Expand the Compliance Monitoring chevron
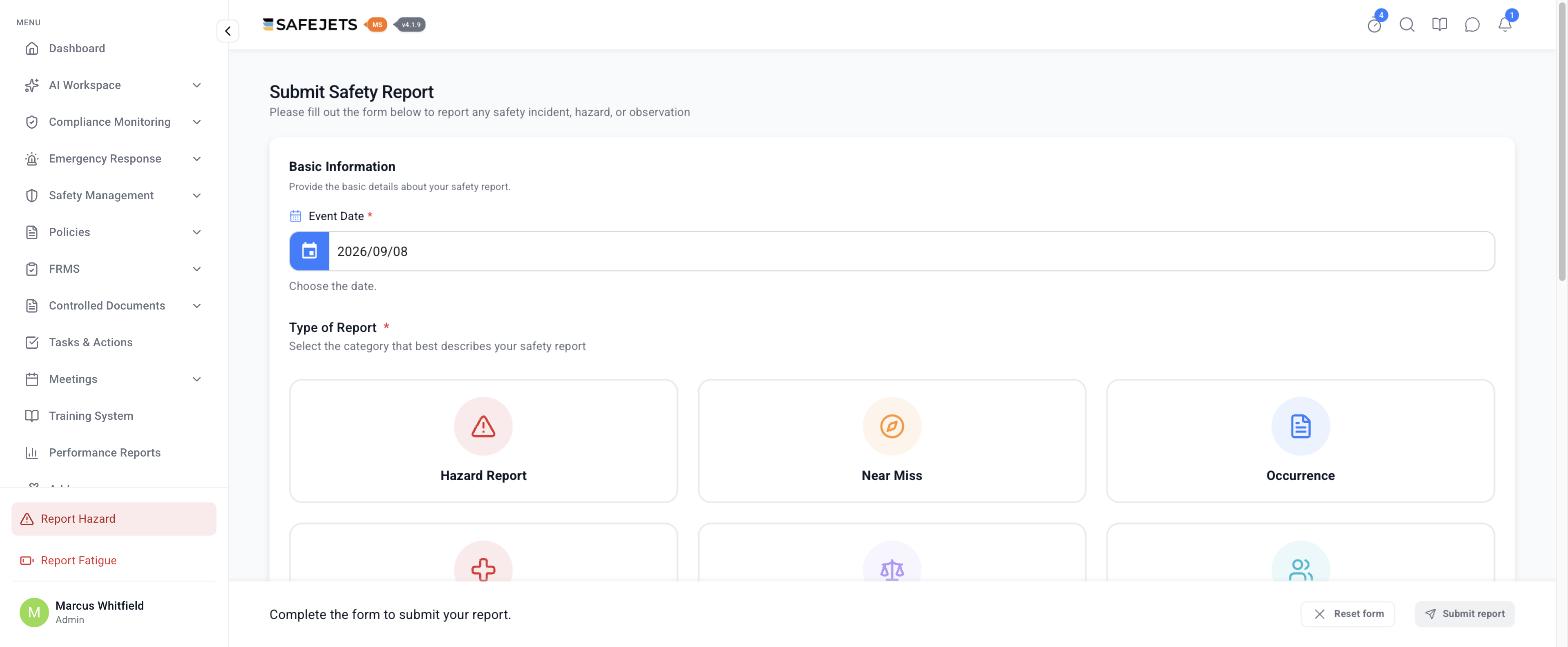1568x647 pixels. coord(196,122)
